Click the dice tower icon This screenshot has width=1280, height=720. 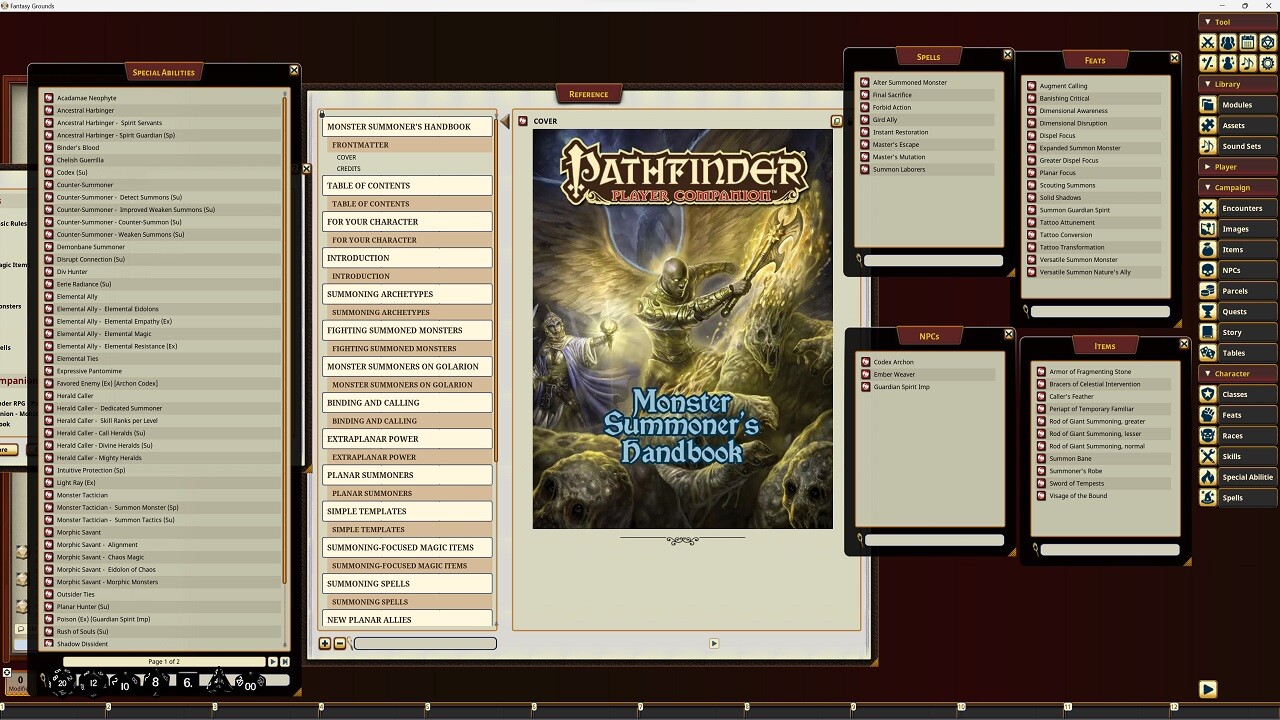coord(1268,42)
